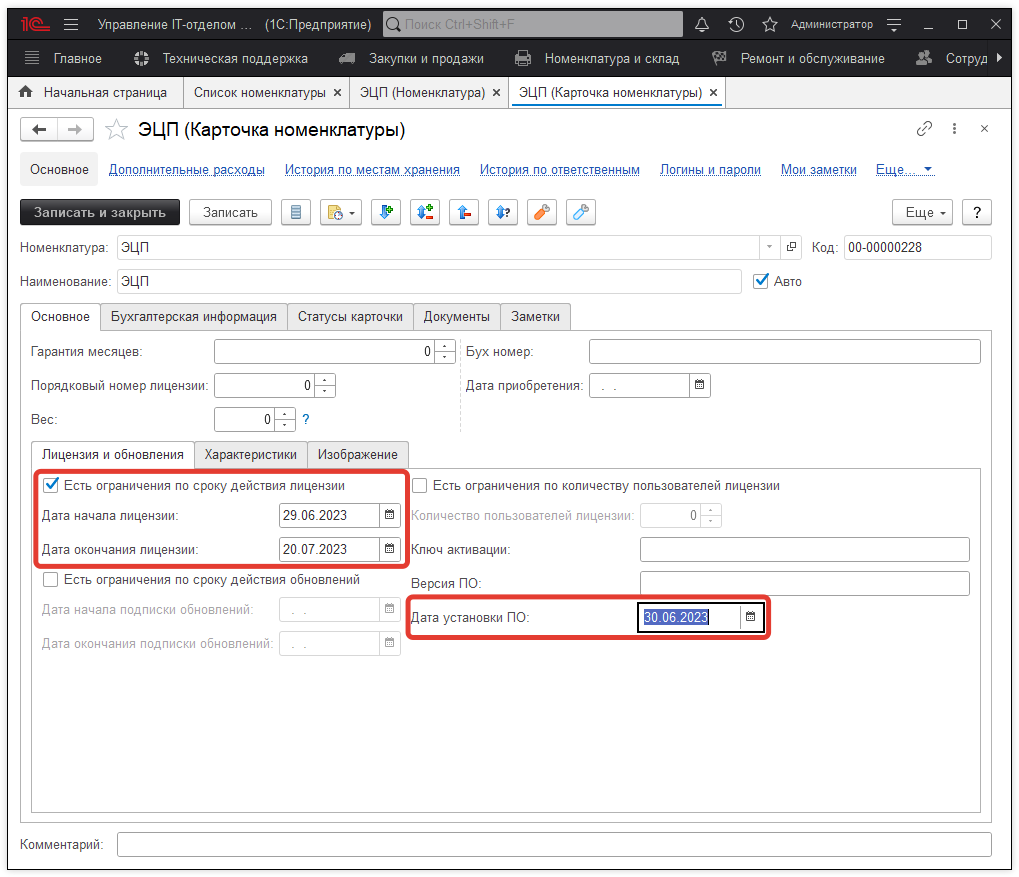The height and width of the screenshot is (877, 1019).
Task: Click the blue wrench toolbar icon
Action: (x=580, y=212)
